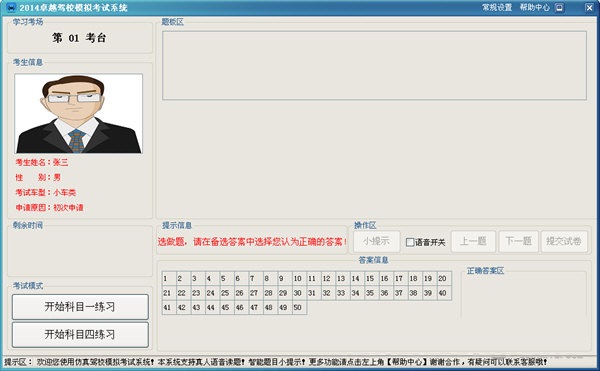Start 开始科目四练习 mode
The width and height of the screenshot is (600, 371).
coord(80,335)
